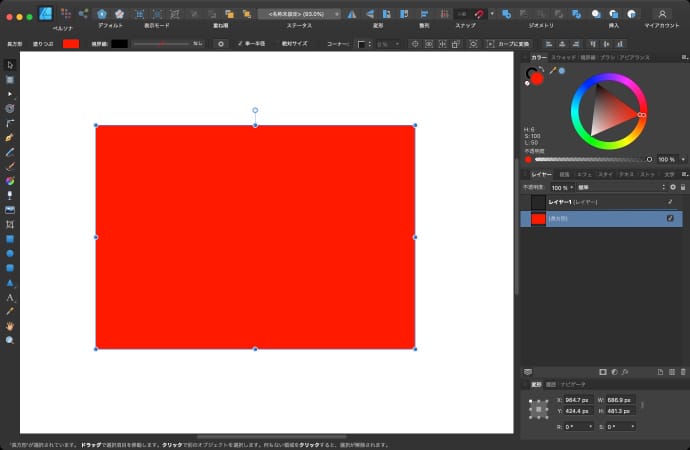690x450 pixels.
Task: Click the W width input field in Transform panel
Action: (619, 400)
